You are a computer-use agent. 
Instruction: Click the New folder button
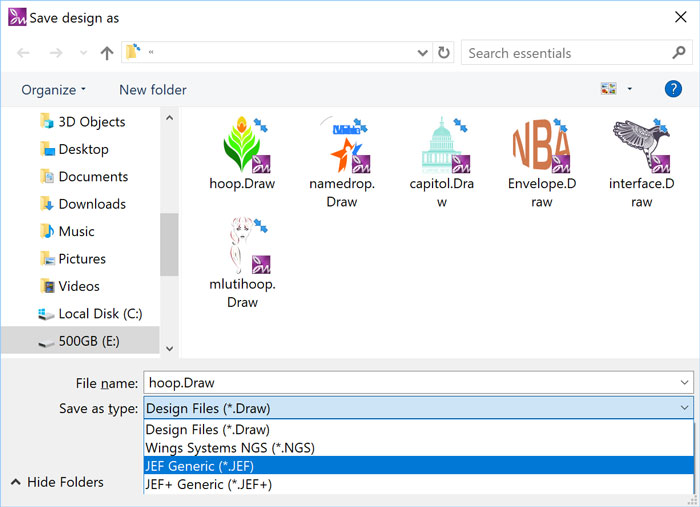point(152,90)
